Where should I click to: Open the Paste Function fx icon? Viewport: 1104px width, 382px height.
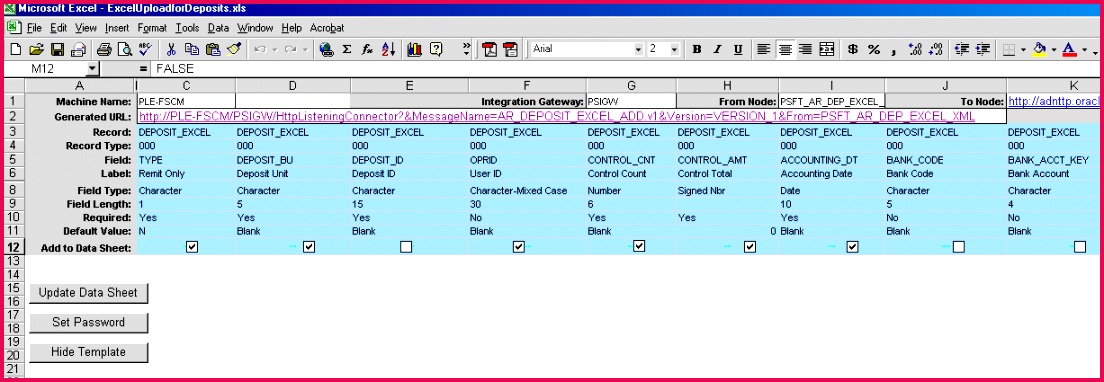(x=367, y=49)
